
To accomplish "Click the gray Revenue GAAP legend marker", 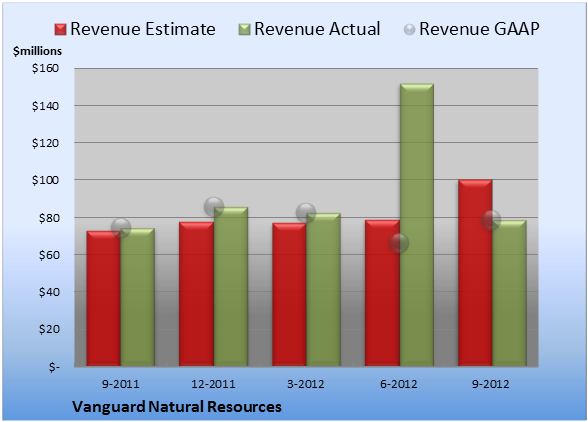I will pos(409,29).
